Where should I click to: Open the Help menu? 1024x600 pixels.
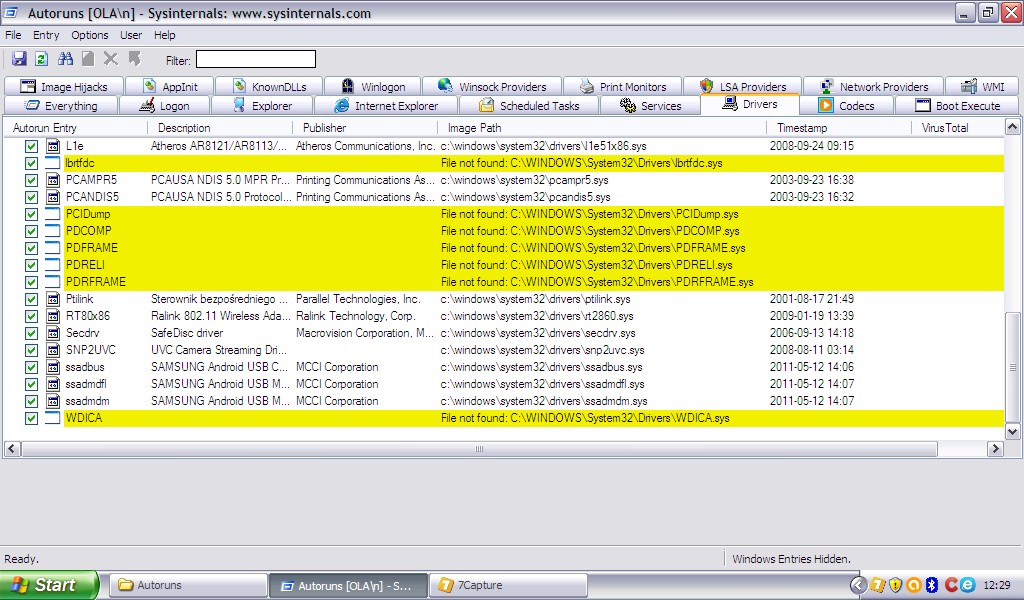point(165,35)
